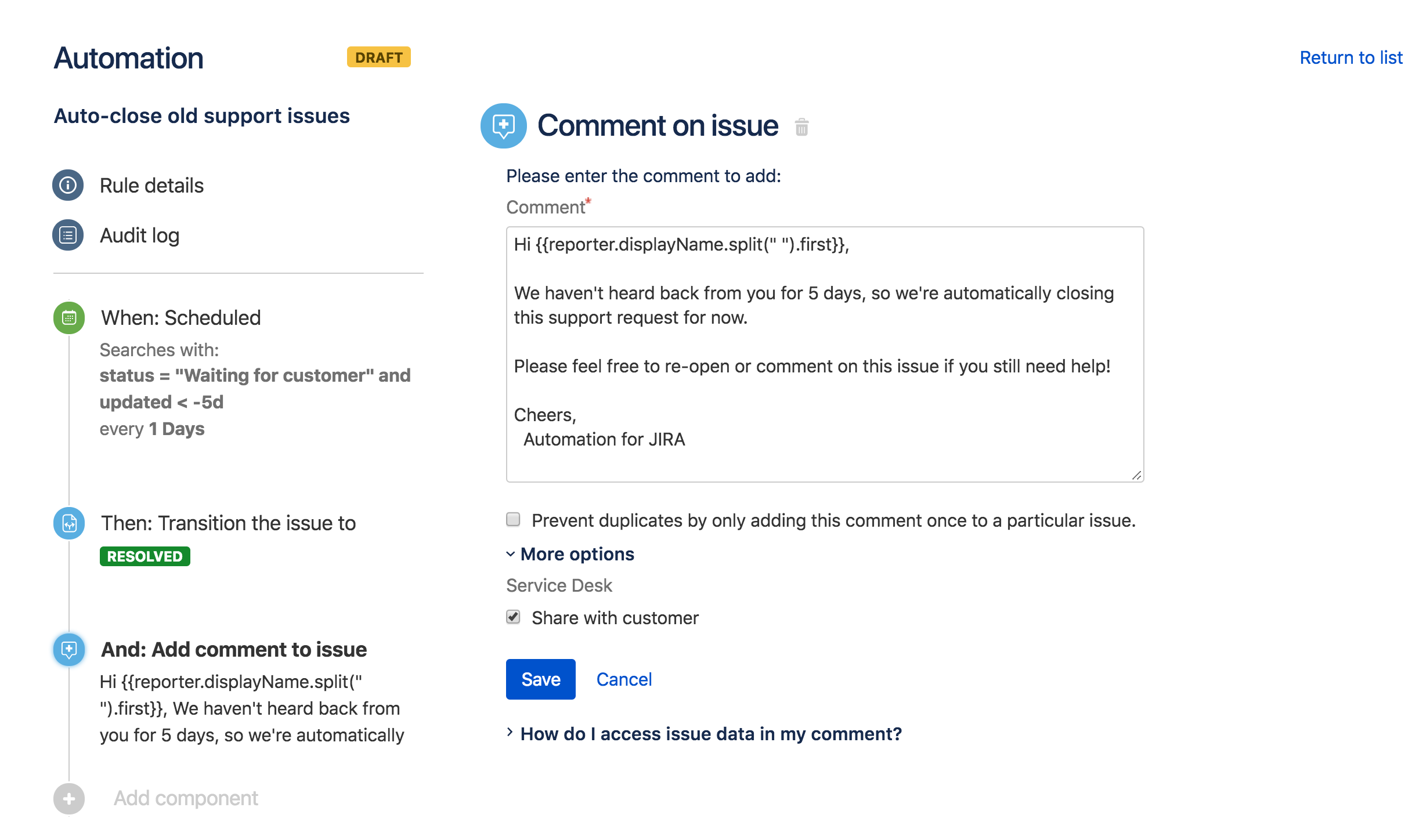Expand How do I access issue data help

pyautogui.click(x=705, y=734)
